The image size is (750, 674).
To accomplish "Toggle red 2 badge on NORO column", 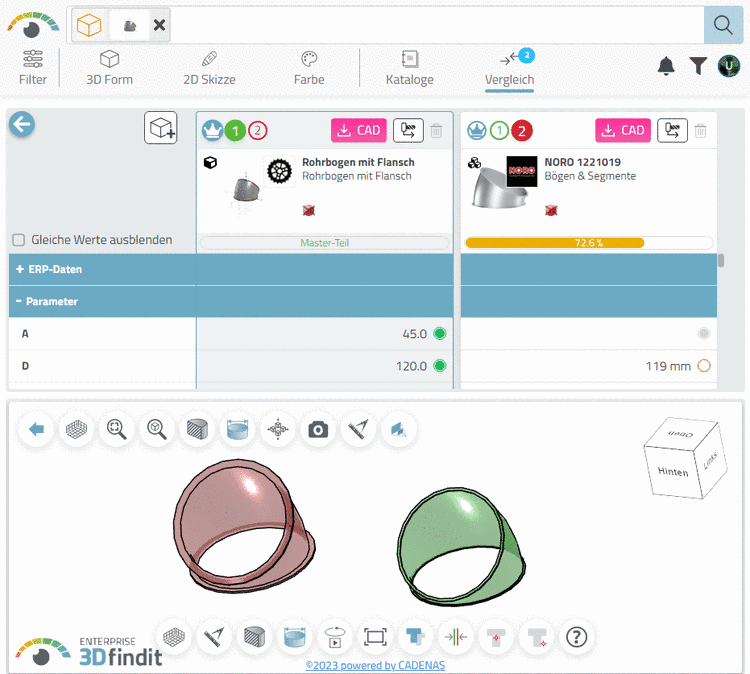I will [x=522, y=130].
